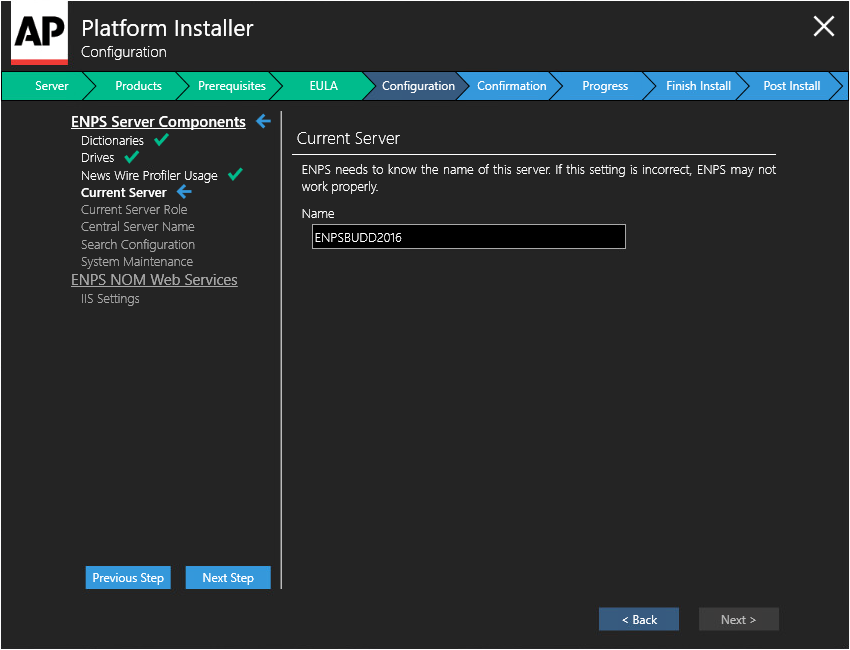Select Dictionaries in the step list
This screenshot has height=650, width=850.
(x=112, y=140)
